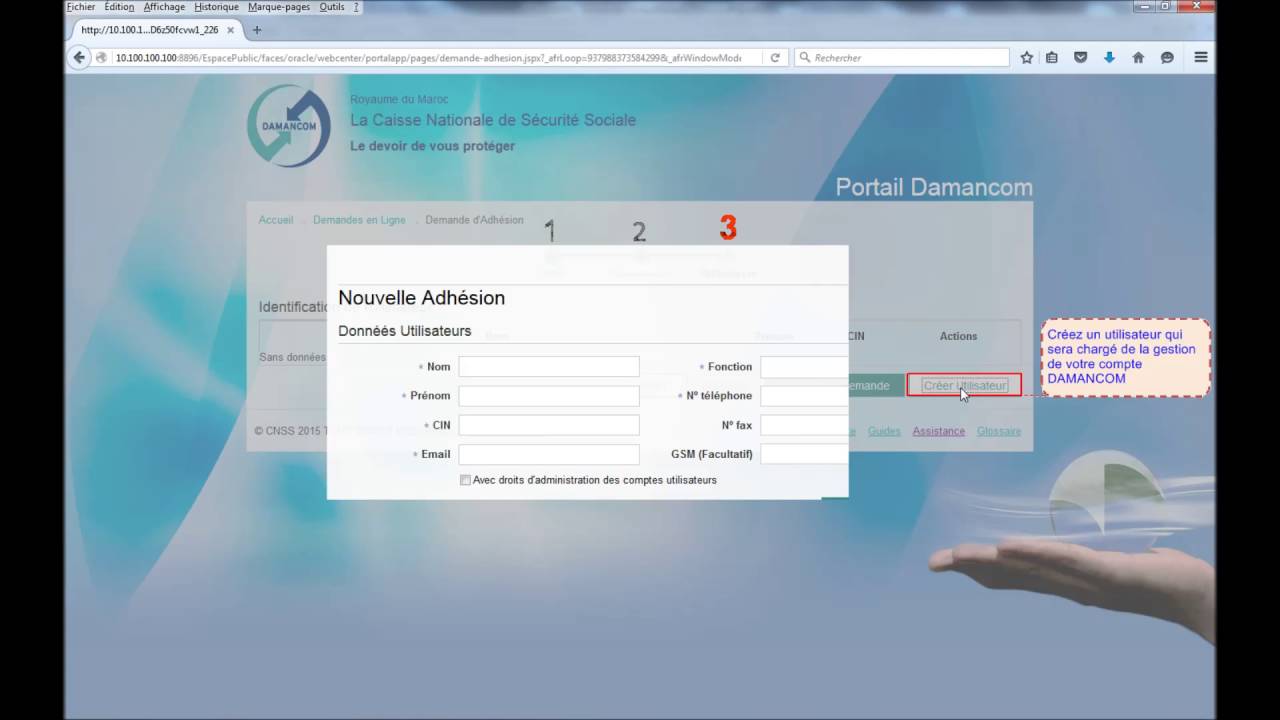Go to browser home page icon
The height and width of the screenshot is (720, 1280).
click(x=1138, y=58)
